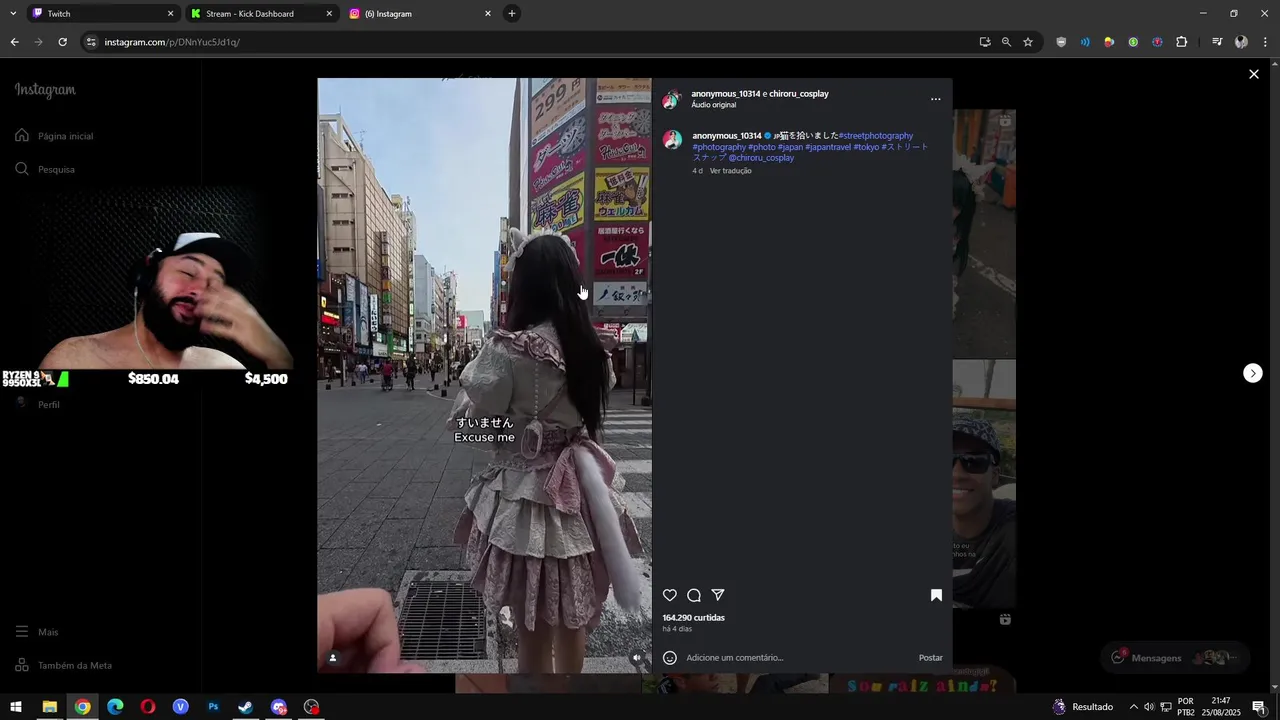Image resolution: width=1280 pixels, height=720 pixels.
Task: Expand the system tray hidden icons arrow
Action: click(x=1133, y=707)
